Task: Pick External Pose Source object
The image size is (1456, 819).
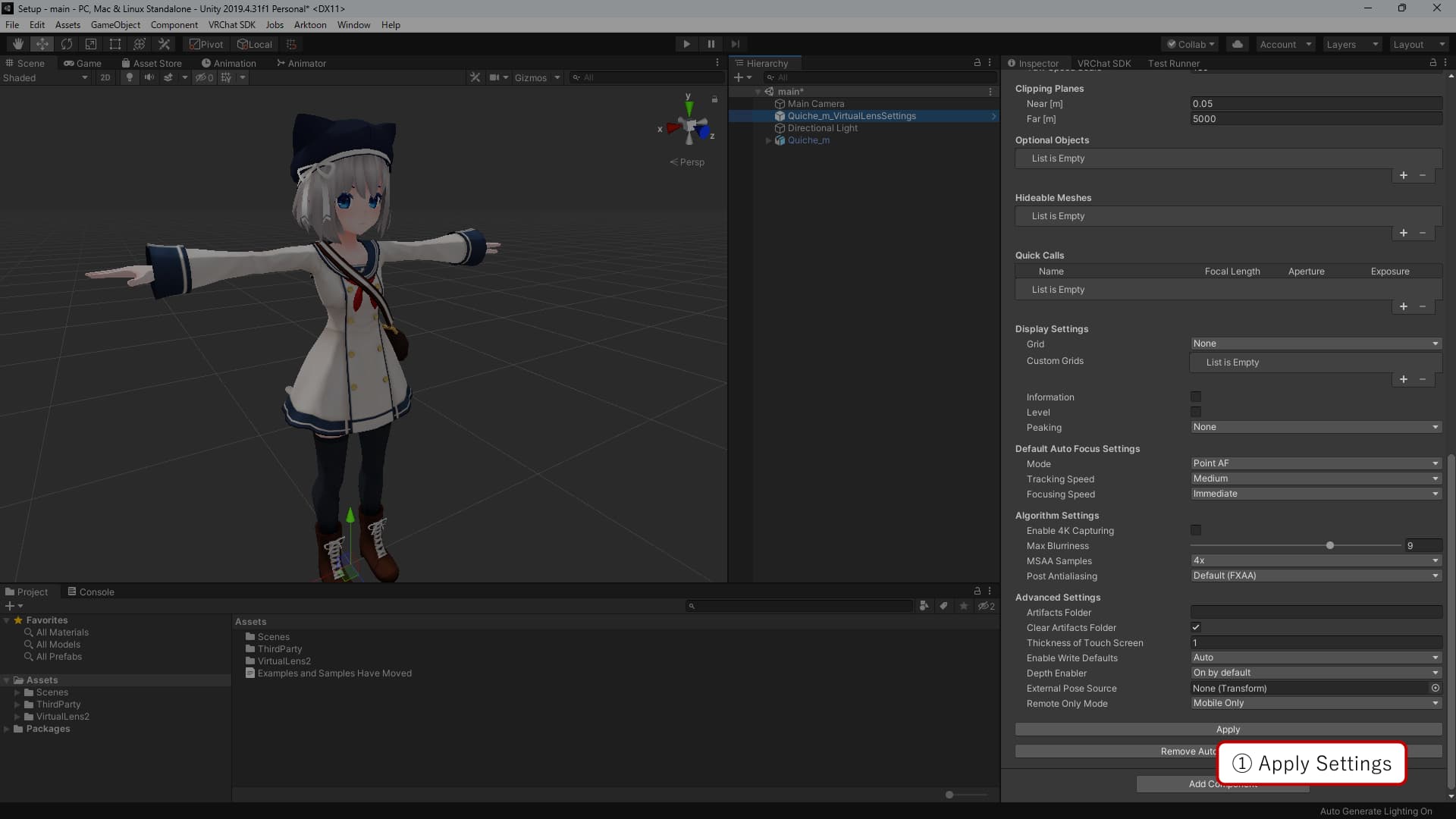Action: [x=1436, y=688]
